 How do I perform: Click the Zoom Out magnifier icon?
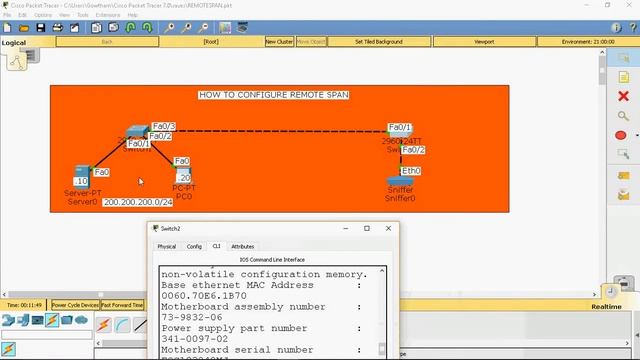[x=203, y=28]
